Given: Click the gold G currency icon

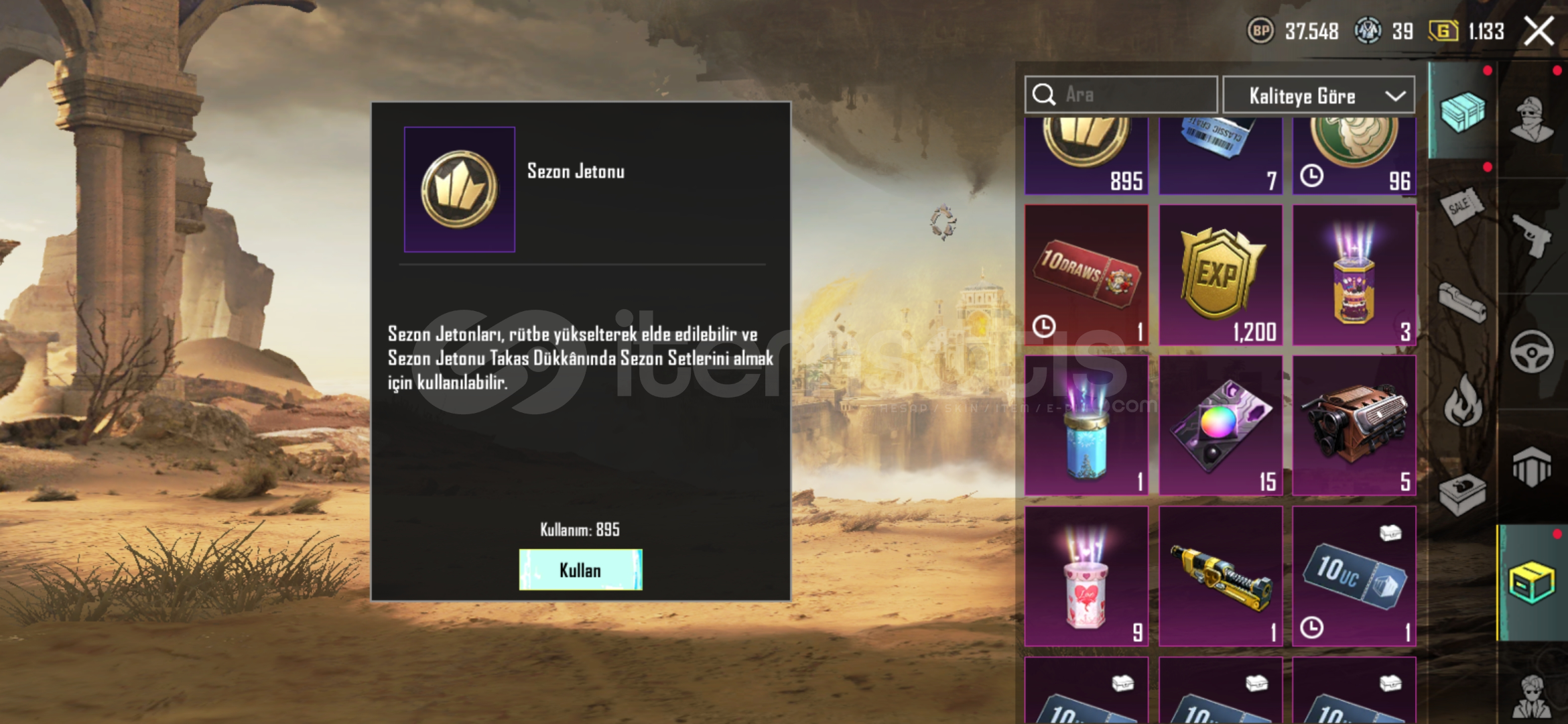Looking at the screenshot, I should pos(1443,31).
